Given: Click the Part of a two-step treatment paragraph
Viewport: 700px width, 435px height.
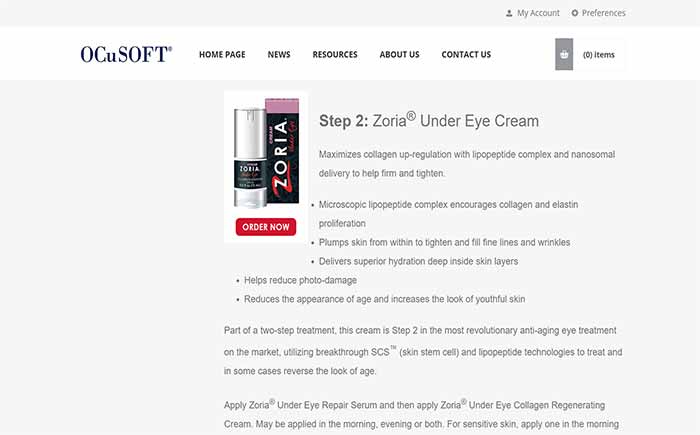Looking at the screenshot, I should pos(423,351).
